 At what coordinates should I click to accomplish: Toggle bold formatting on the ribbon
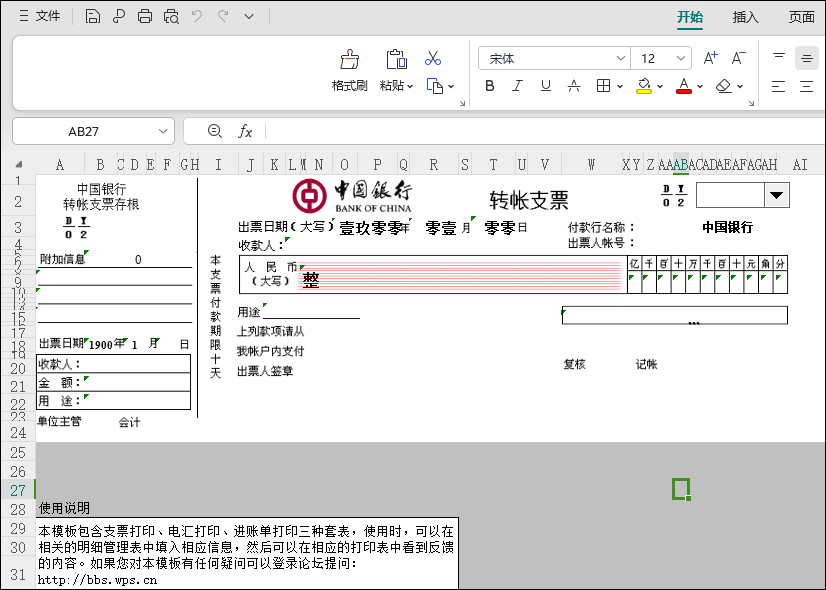point(489,87)
